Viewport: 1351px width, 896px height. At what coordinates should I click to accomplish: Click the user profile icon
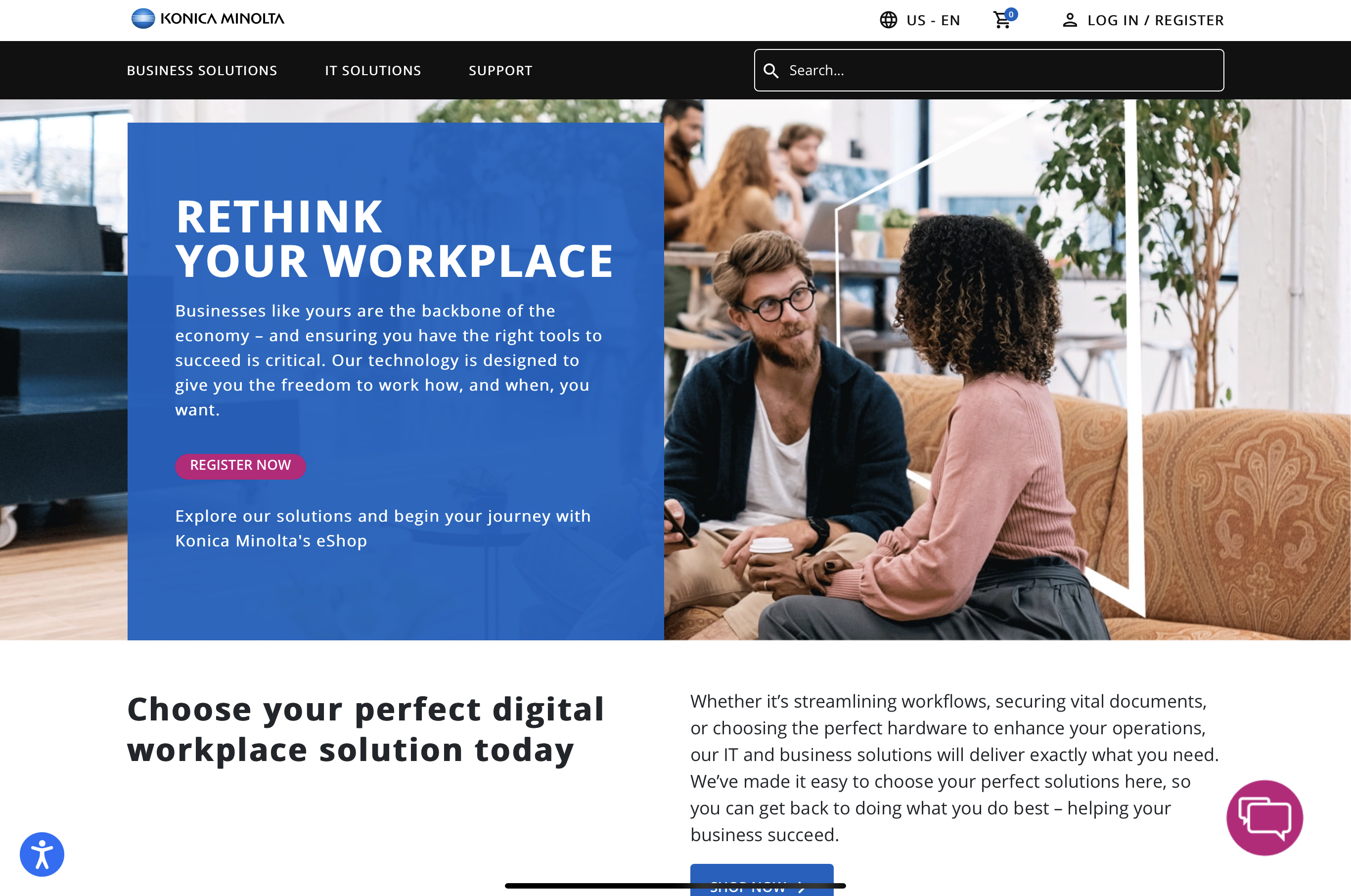click(1070, 21)
